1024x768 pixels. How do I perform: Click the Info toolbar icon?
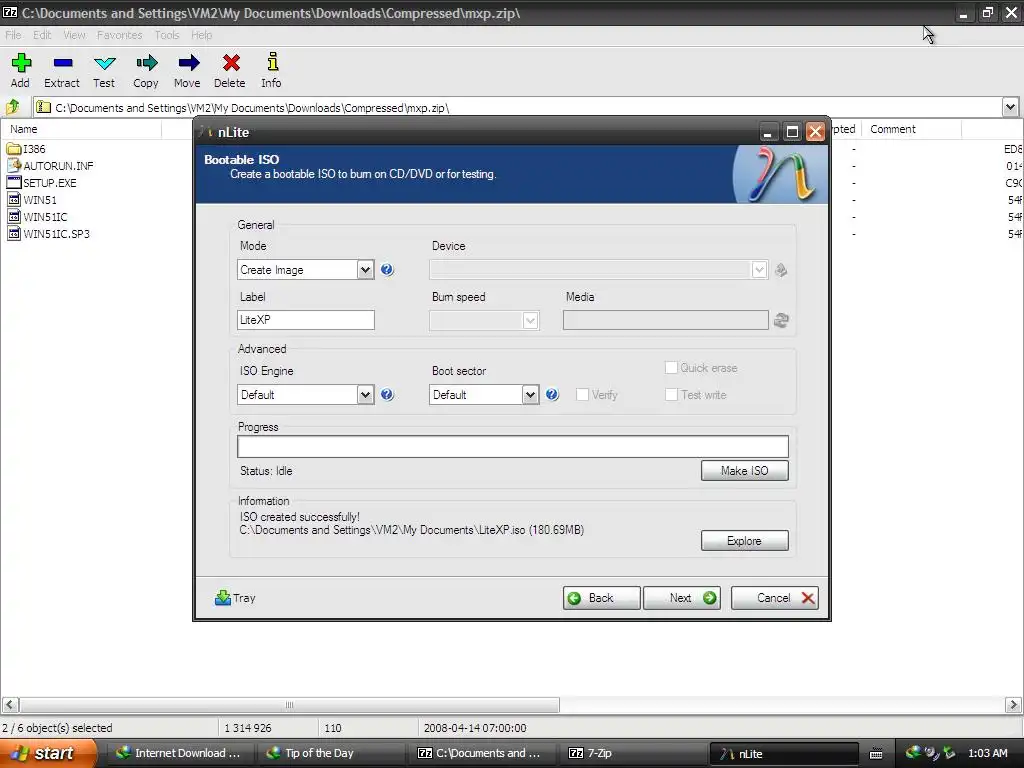272,70
